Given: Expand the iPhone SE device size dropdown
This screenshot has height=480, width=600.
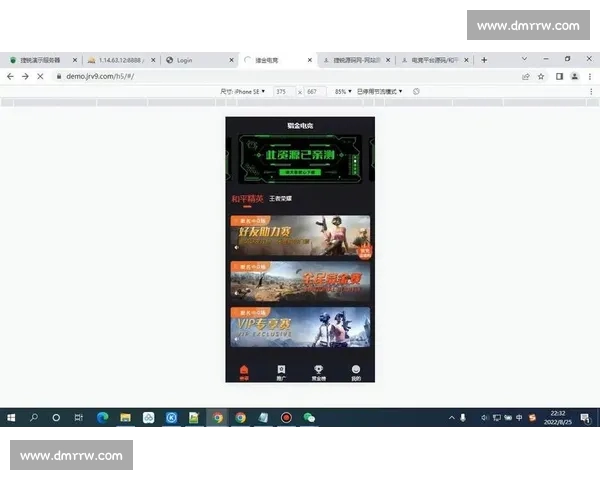Looking at the screenshot, I should (243, 91).
